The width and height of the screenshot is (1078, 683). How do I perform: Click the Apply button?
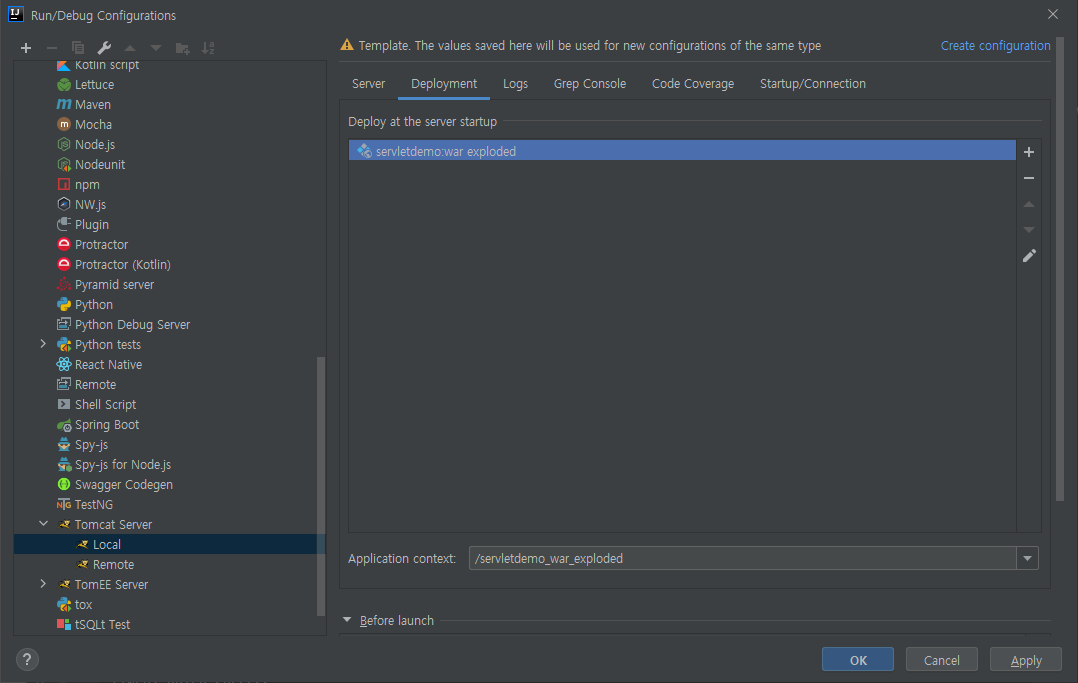click(1025, 659)
